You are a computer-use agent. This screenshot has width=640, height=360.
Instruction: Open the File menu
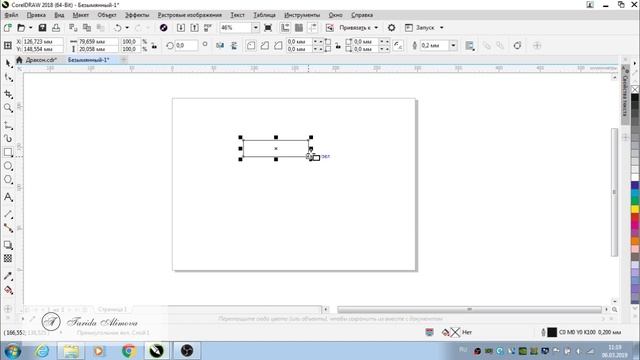tap(11, 15)
